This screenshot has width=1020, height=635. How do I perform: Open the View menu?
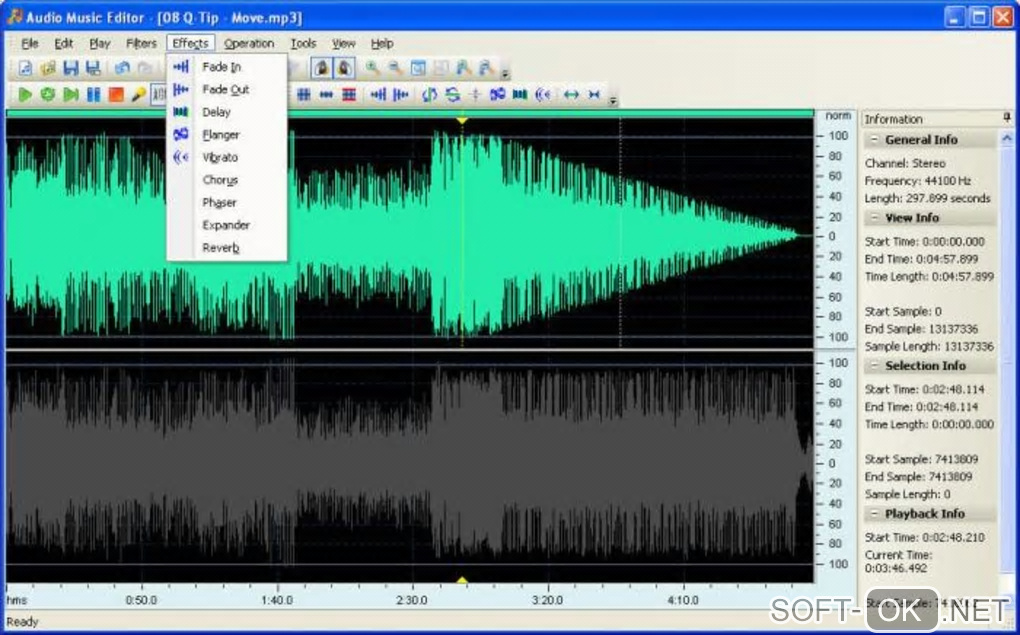(x=343, y=44)
